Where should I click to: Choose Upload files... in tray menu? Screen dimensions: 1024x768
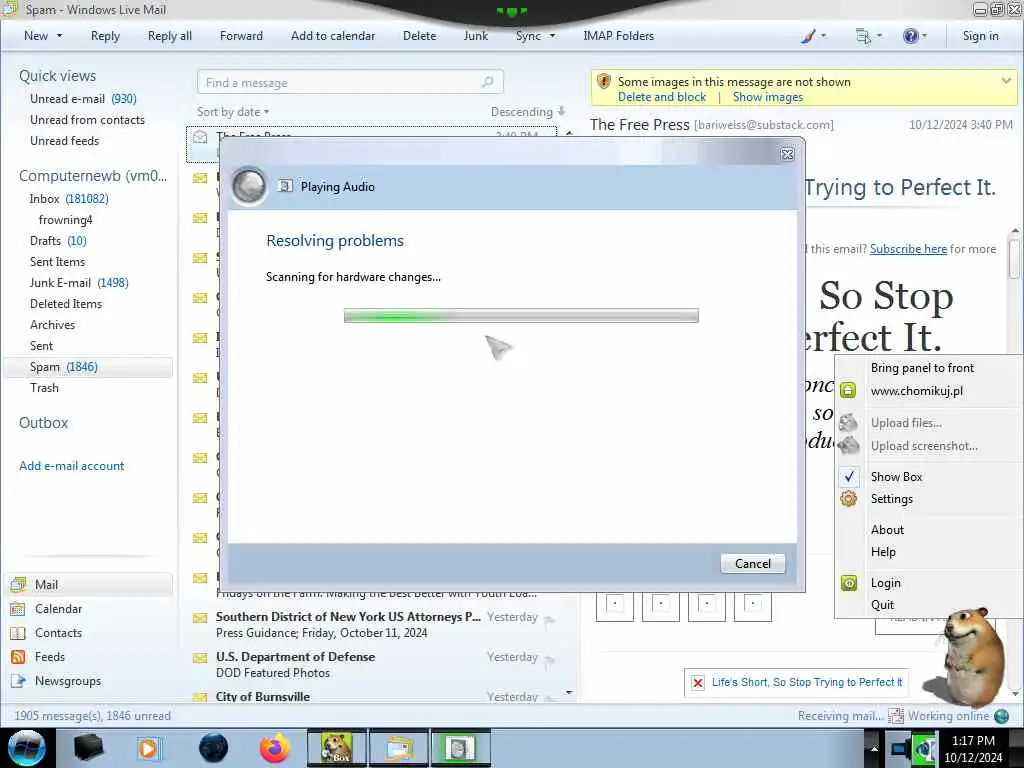pos(906,423)
